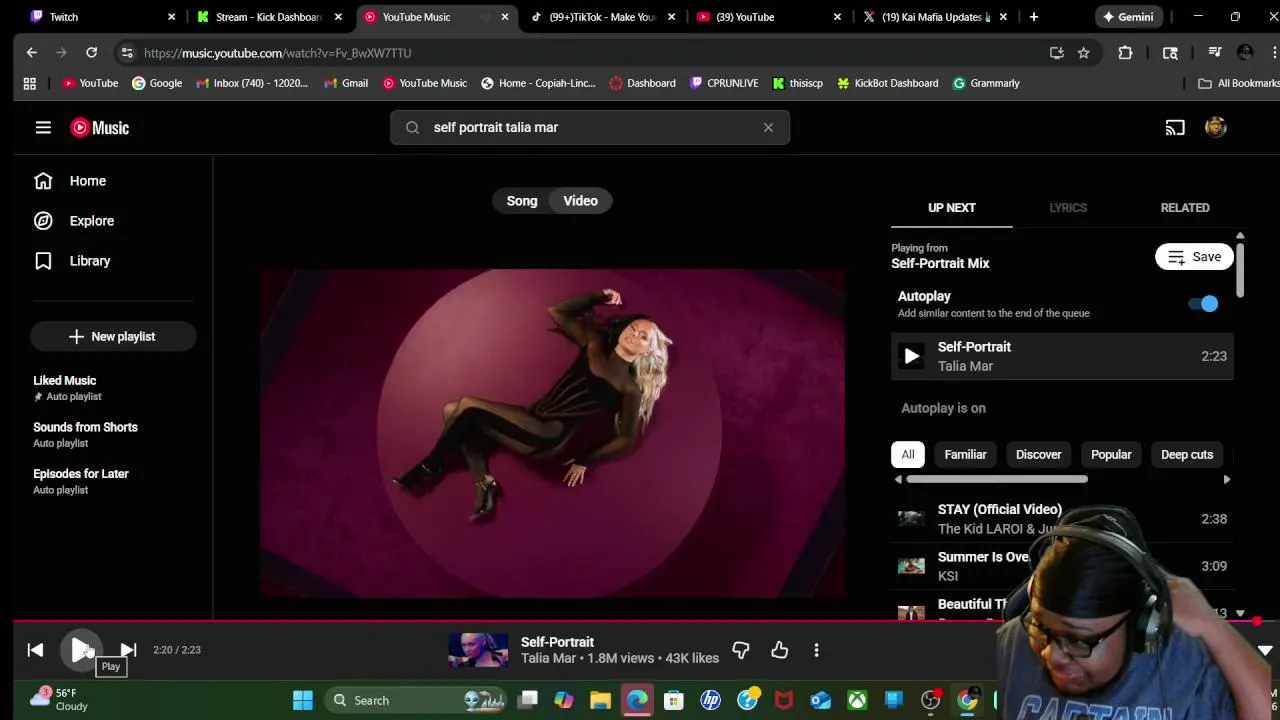Click the search box with self portrait talia mar
The width and height of the screenshot is (1280, 720).
tap(590, 127)
